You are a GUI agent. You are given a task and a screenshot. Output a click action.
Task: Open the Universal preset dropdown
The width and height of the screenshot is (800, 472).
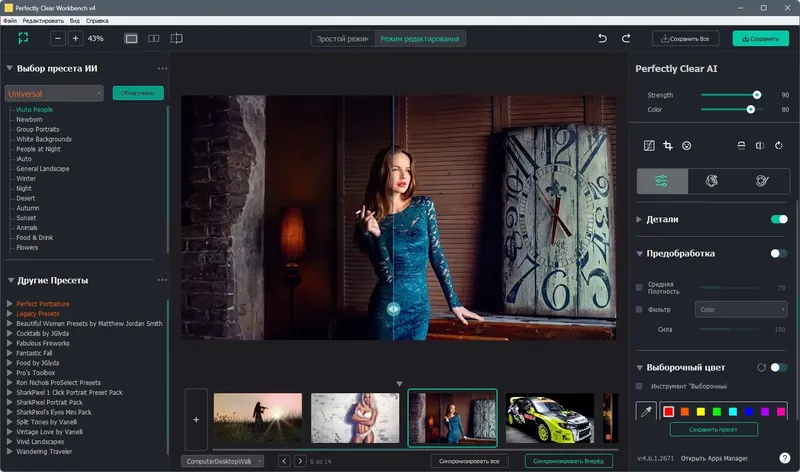coord(55,93)
